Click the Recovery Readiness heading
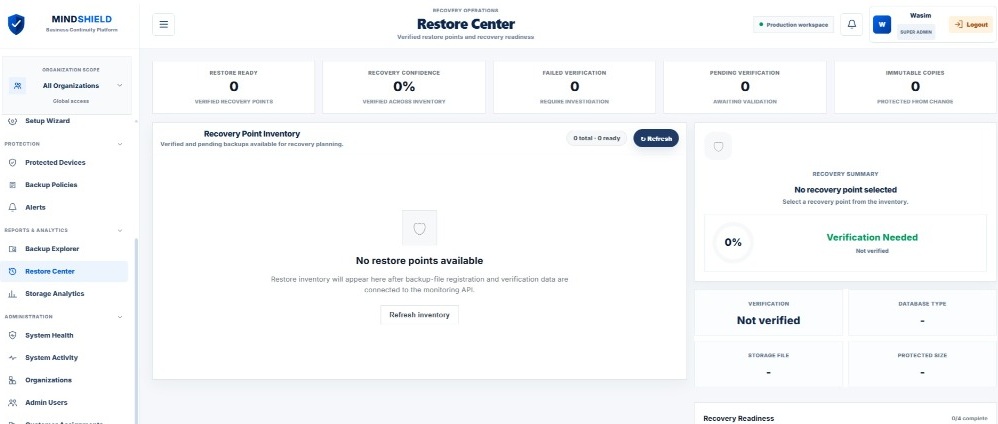 coord(738,418)
